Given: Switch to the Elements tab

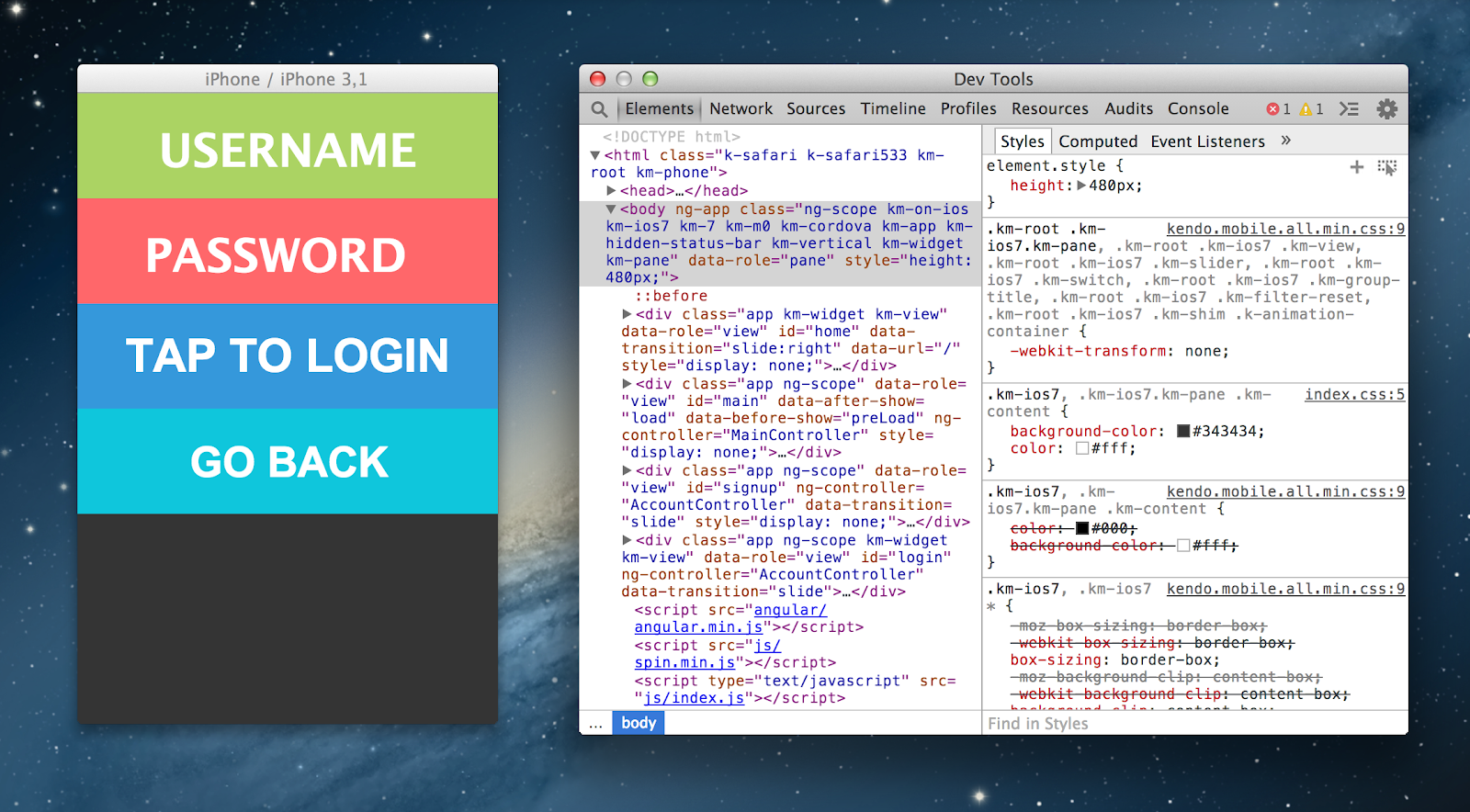Looking at the screenshot, I should pos(659,108).
